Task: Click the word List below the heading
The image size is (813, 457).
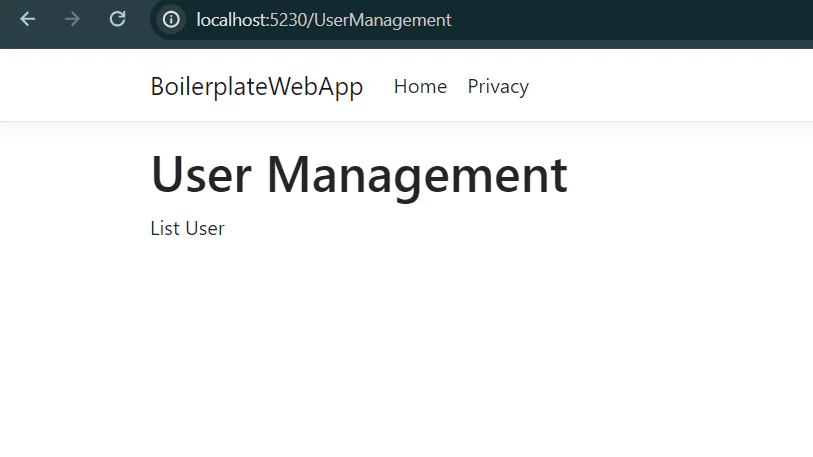Action: pos(164,228)
